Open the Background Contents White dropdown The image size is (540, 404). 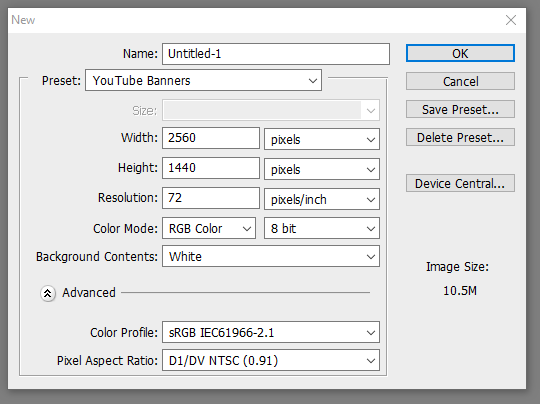(x=271, y=256)
